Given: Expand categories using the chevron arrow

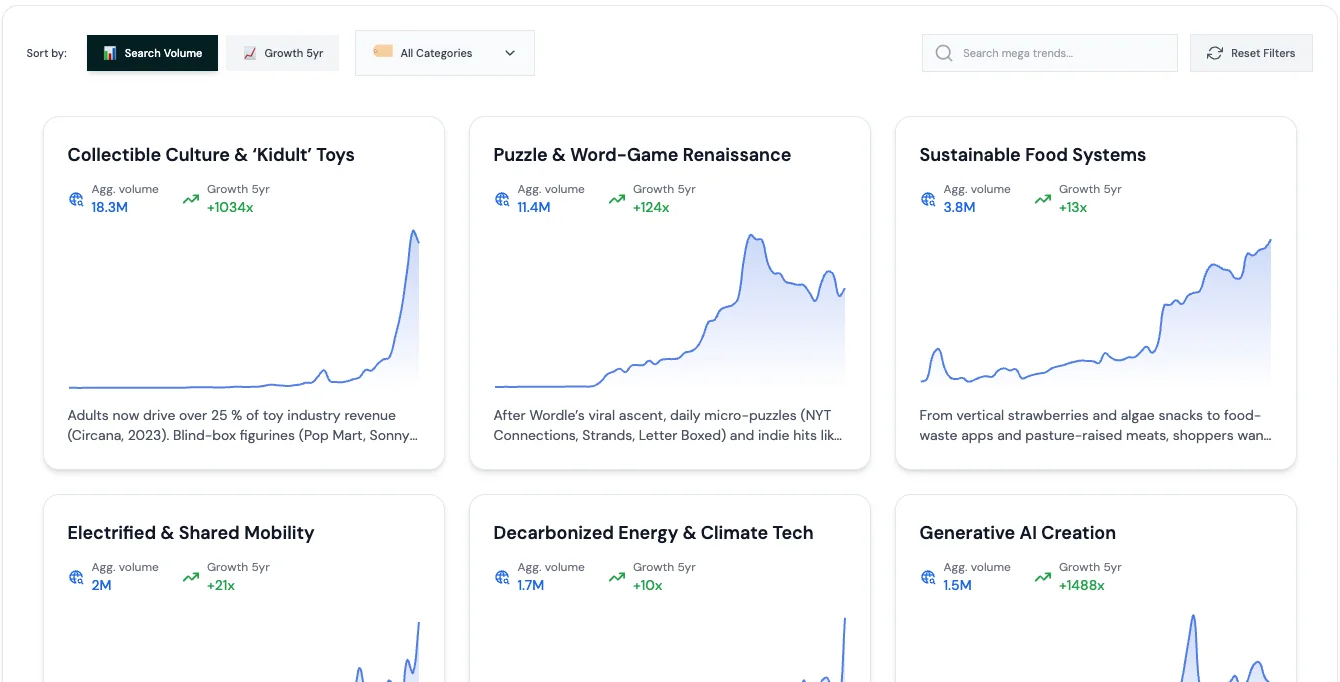Looking at the screenshot, I should pos(510,53).
